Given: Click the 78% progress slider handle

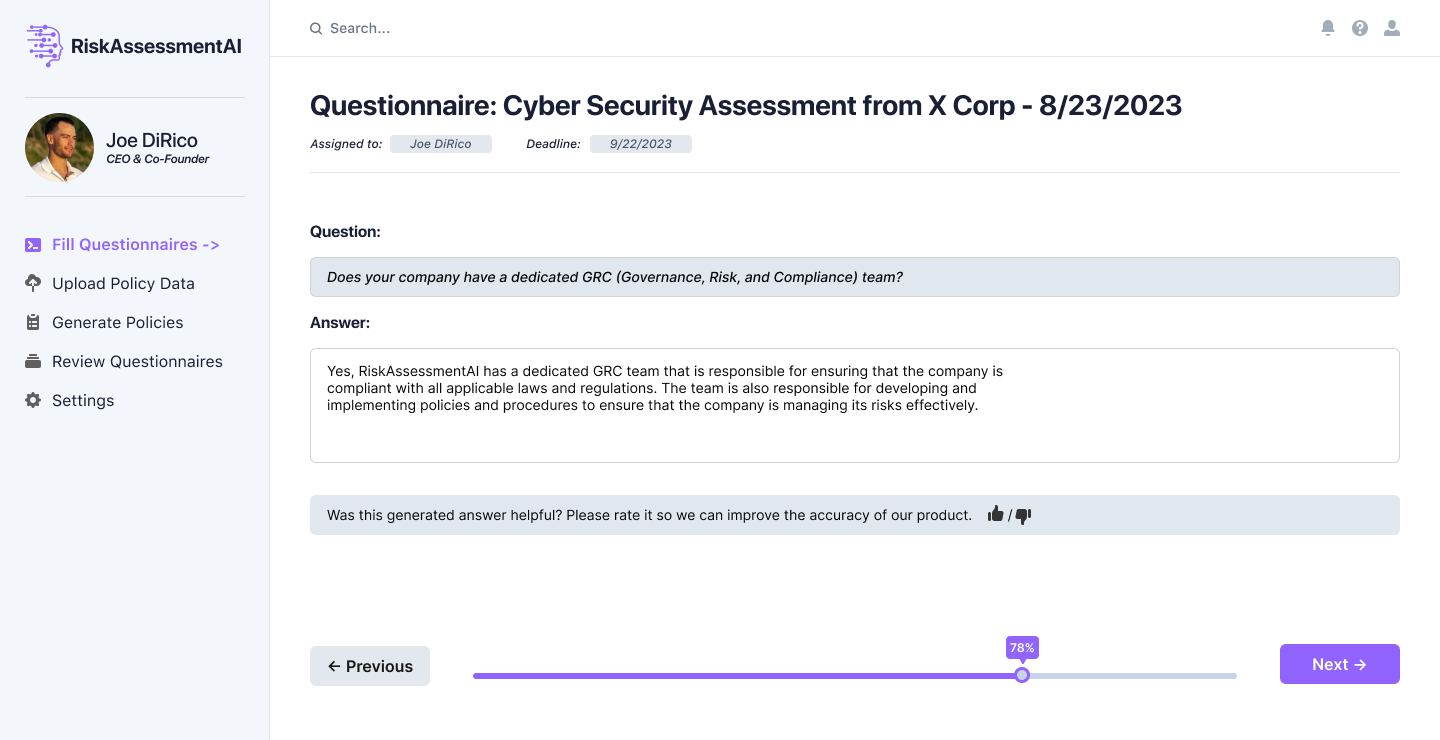Looking at the screenshot, I should pyautogui.click(x=1021, y=675).
